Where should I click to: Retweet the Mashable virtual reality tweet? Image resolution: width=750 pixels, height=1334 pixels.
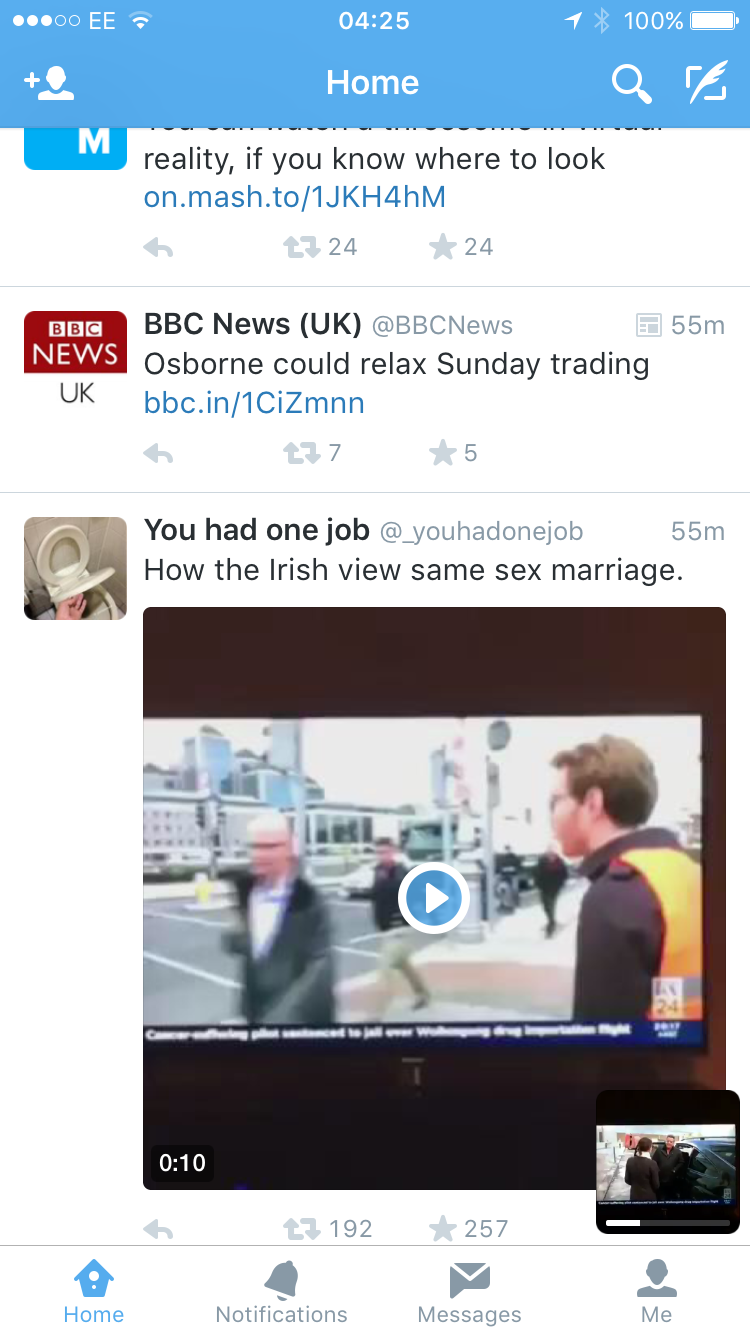(300, 247)
